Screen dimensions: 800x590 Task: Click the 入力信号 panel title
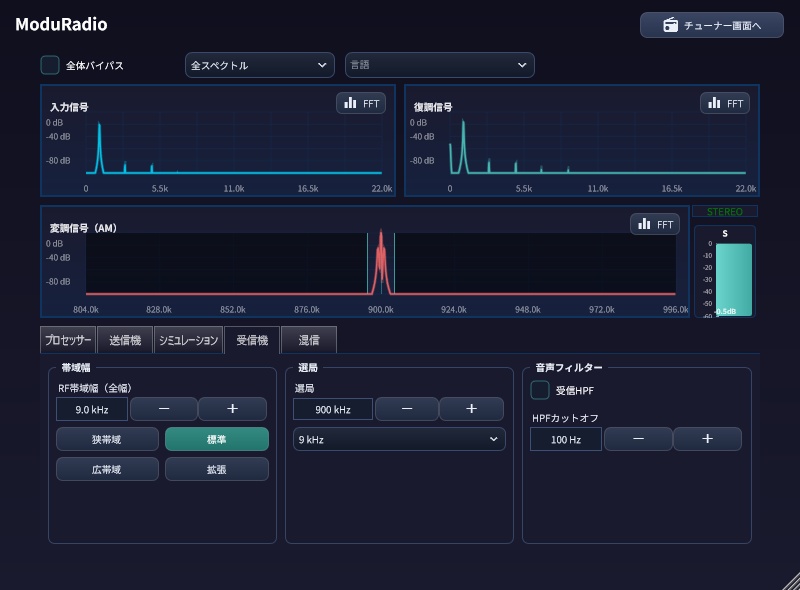[x=69, y=107]
